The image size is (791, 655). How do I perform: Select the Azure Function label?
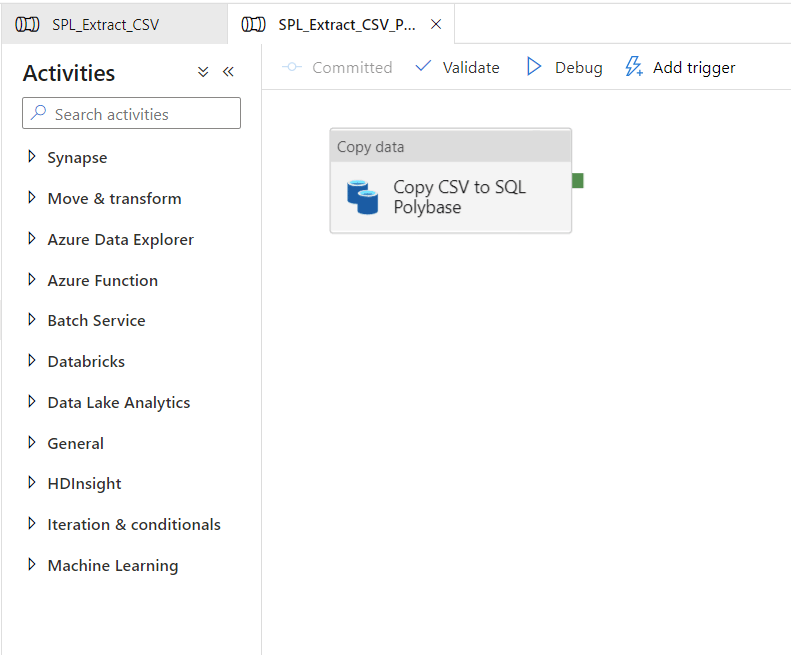[x=103, y=280]
